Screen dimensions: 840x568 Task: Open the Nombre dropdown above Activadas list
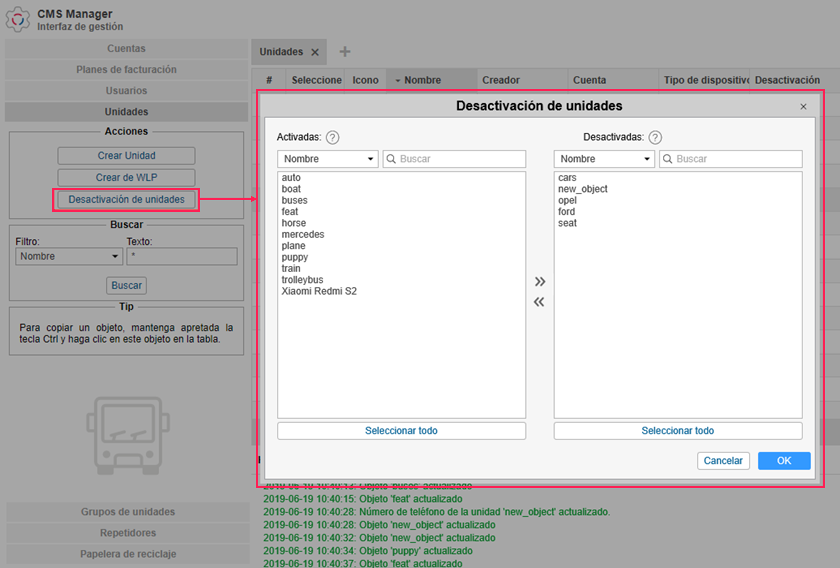tap(327, 159)
